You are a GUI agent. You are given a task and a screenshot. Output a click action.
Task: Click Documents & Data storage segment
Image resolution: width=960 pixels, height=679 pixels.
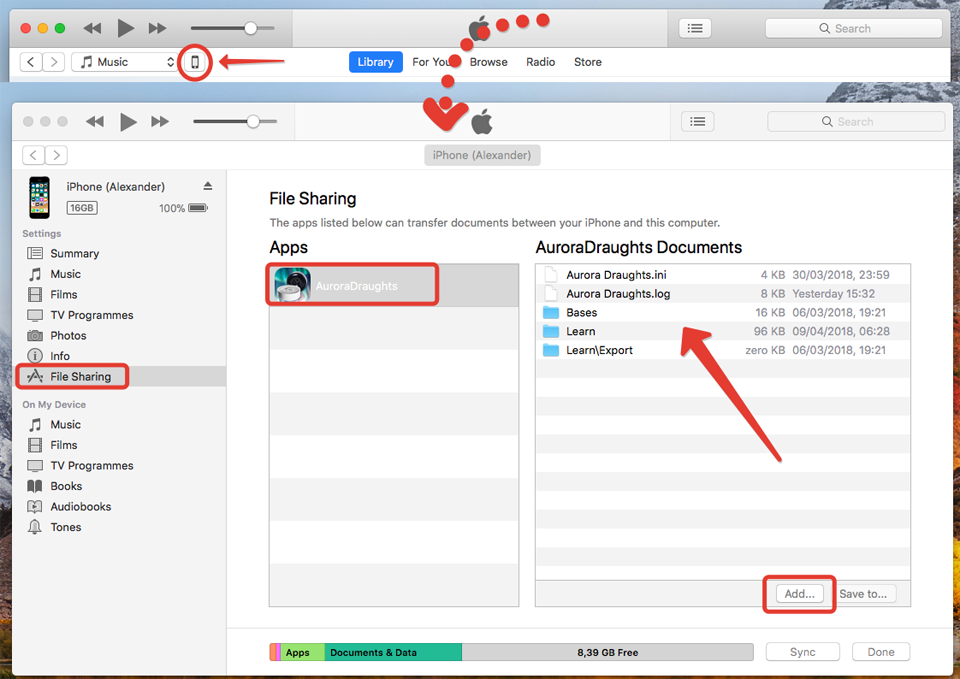(393, 652)
